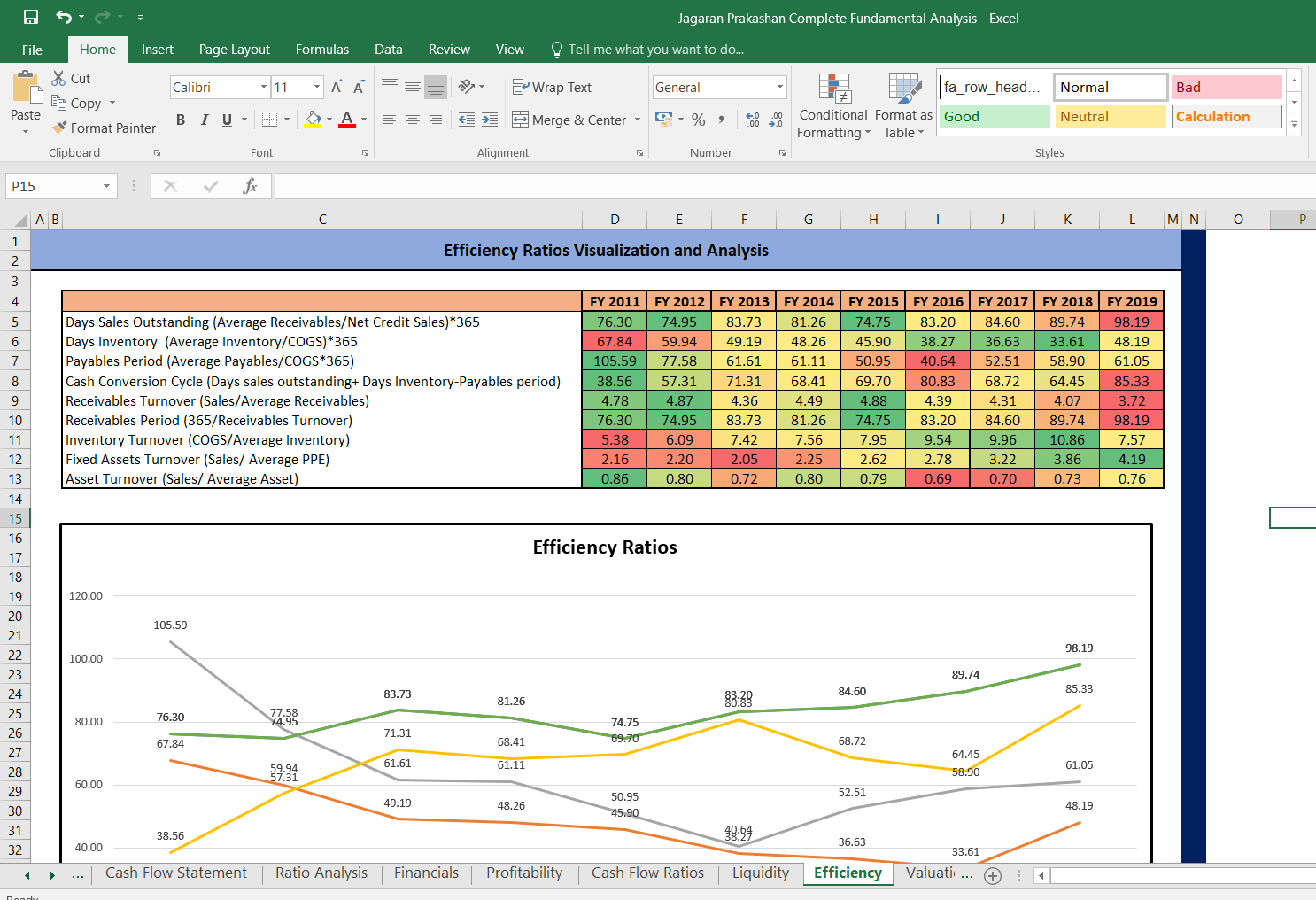Click the New Sheet plus icon
The height and width of the screenshot is (900, 1316).
coord(993,876)
